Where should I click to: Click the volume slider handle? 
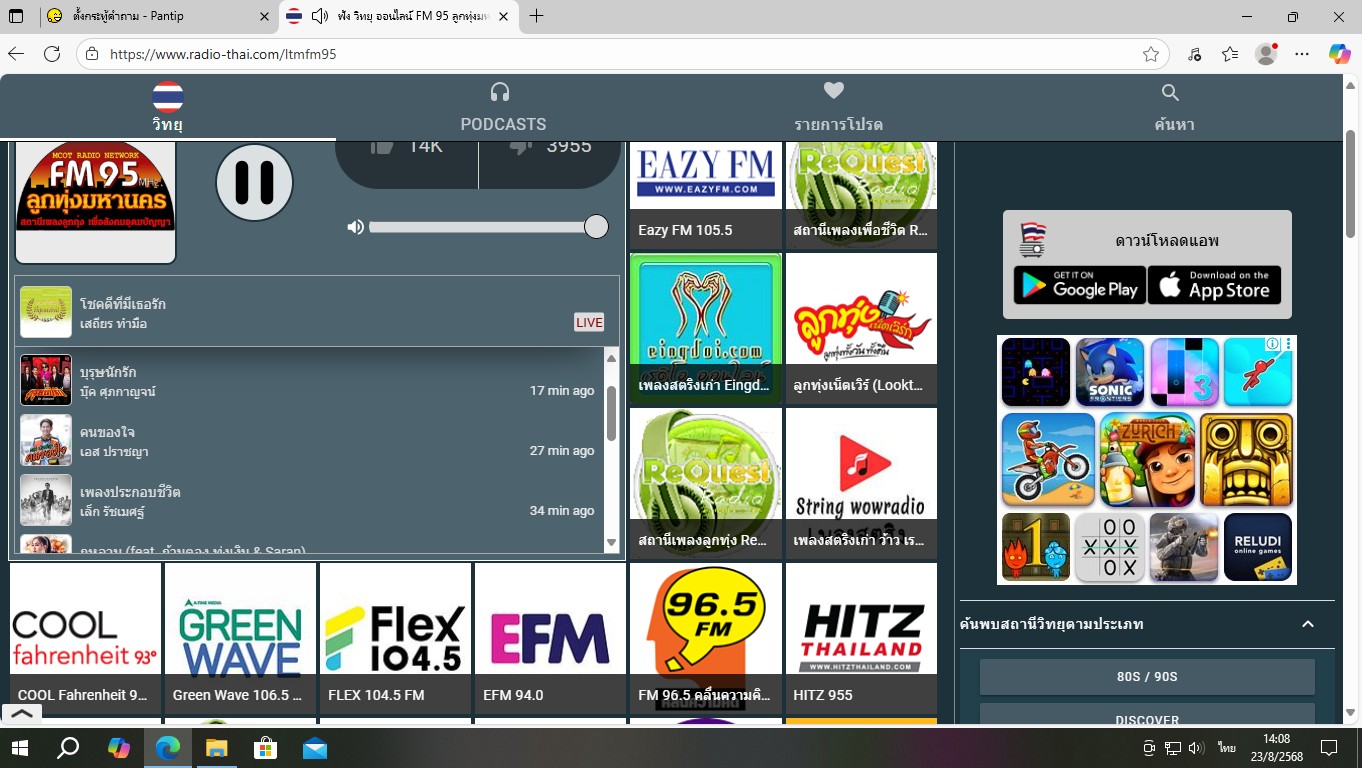[596, 227]
